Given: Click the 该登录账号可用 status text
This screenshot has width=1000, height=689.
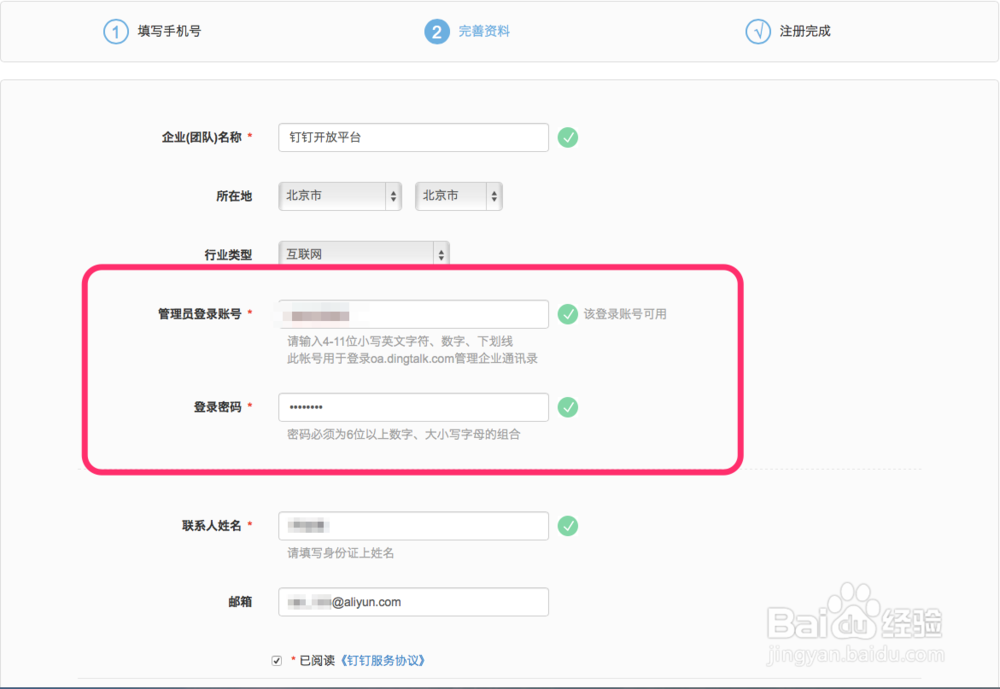Looking at the screenshot, I should (625, 314).
